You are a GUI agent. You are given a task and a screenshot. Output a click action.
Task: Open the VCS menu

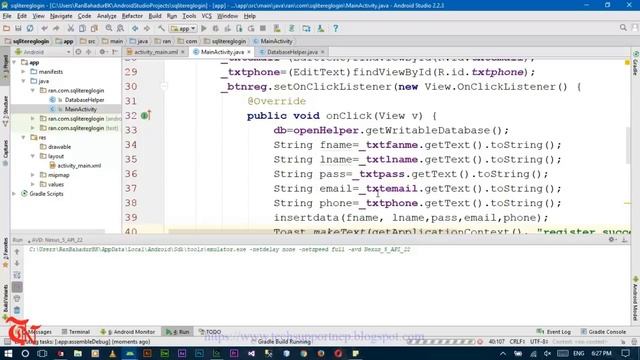click(x=207, y=16)
